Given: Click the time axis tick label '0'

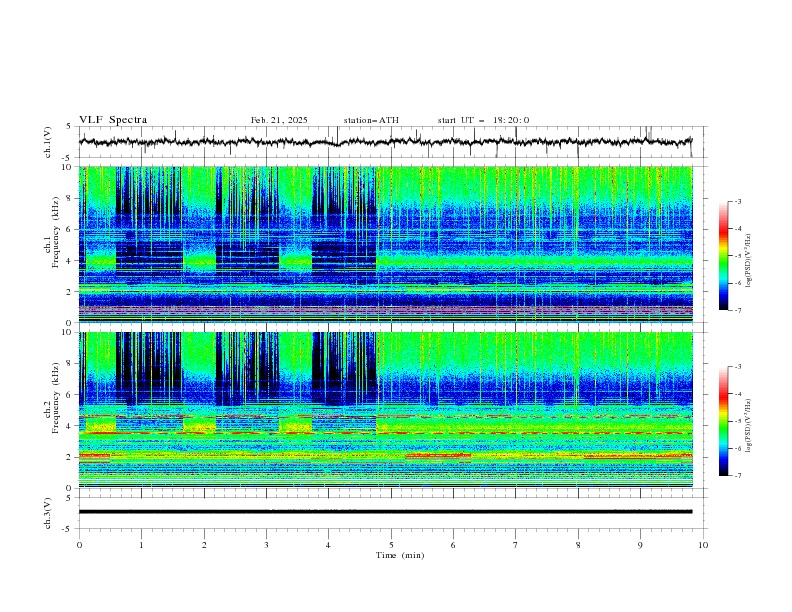Looking at the screenshot, I should (x=79, y=545).
